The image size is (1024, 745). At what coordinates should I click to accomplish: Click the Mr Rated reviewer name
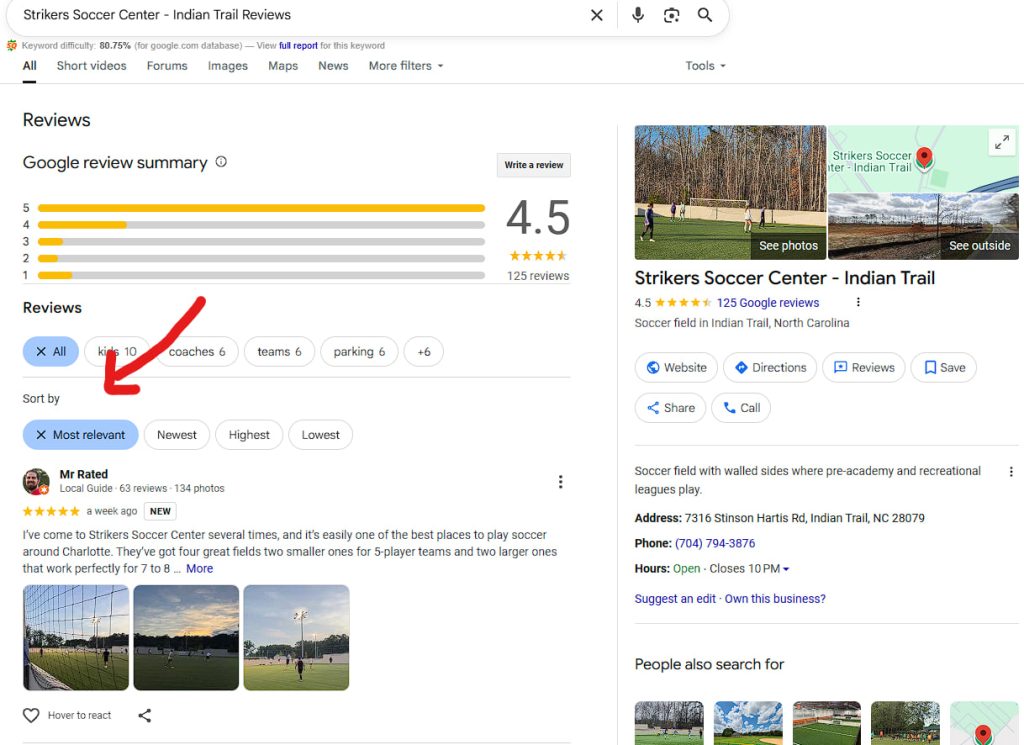[x=84, y=474]
